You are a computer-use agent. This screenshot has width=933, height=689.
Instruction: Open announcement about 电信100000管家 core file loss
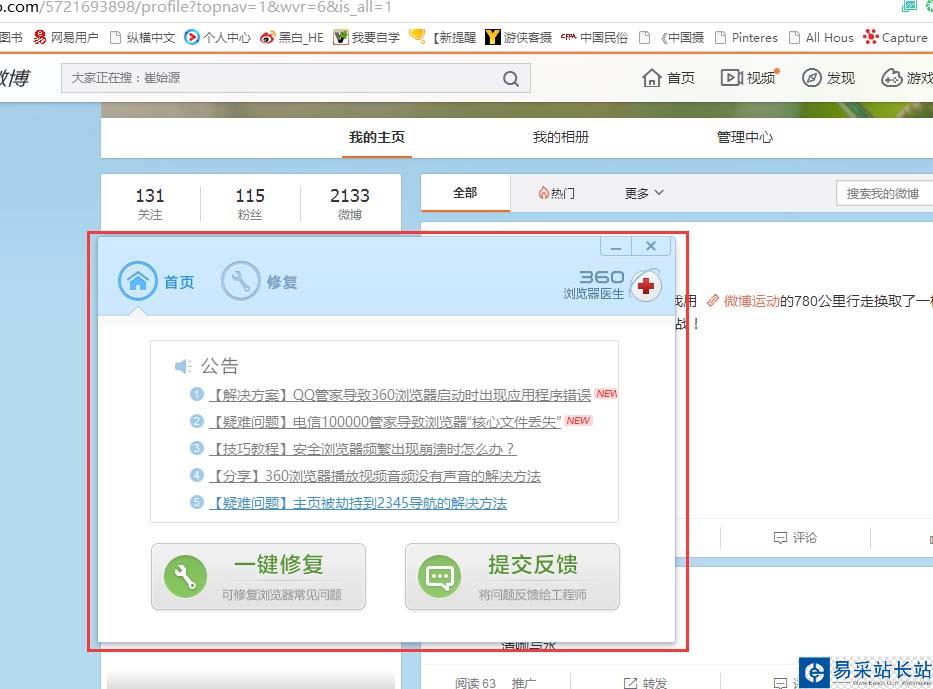385,422
